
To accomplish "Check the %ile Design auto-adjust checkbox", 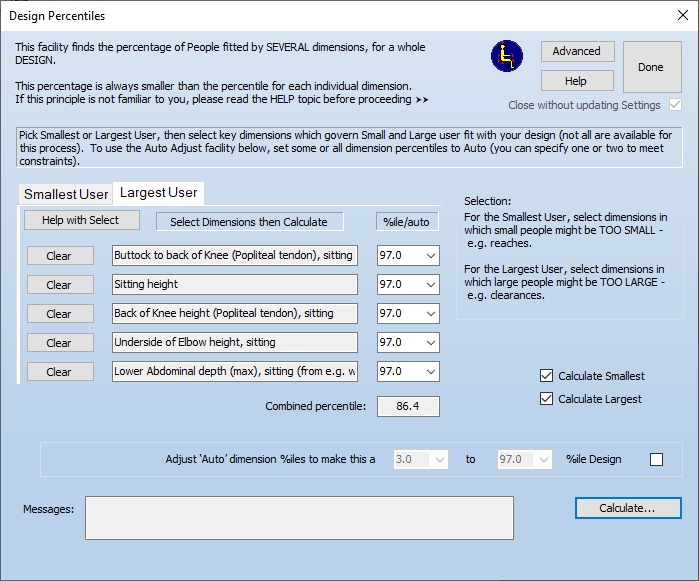I will [656, 460].
